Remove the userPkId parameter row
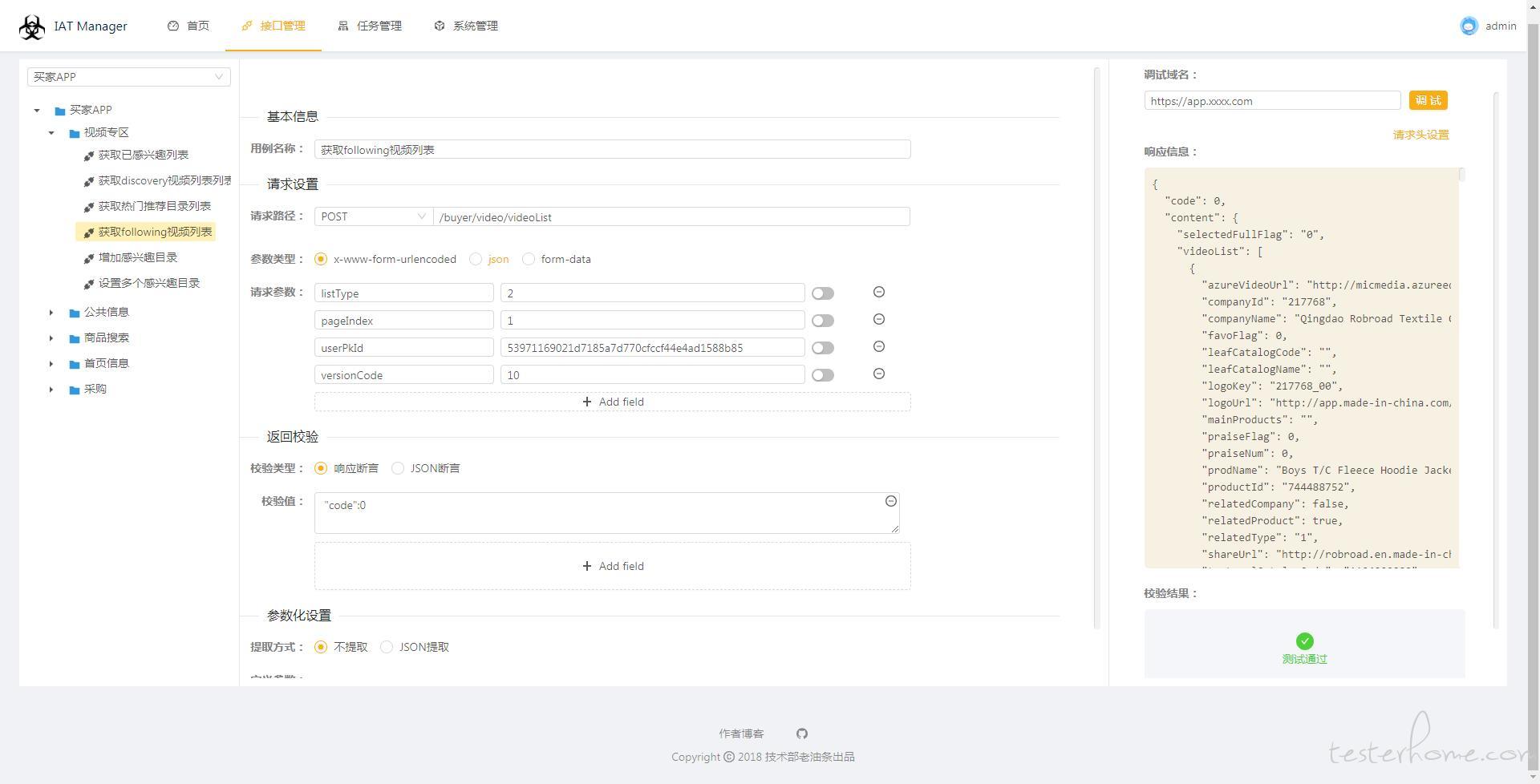The height and width of the screenshot is (784, 1540). 879,347
